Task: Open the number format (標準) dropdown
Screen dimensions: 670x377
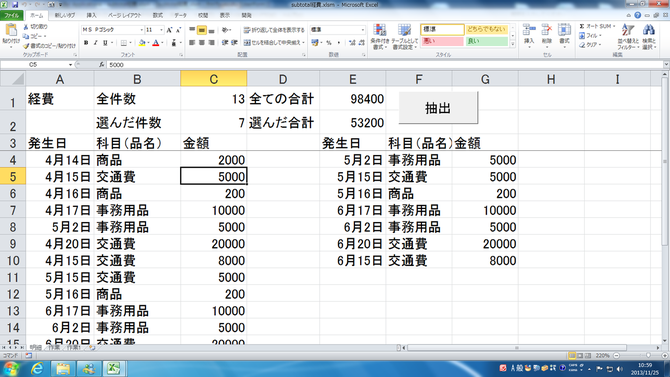Action: pyautogui.click(x=363, y=30)
